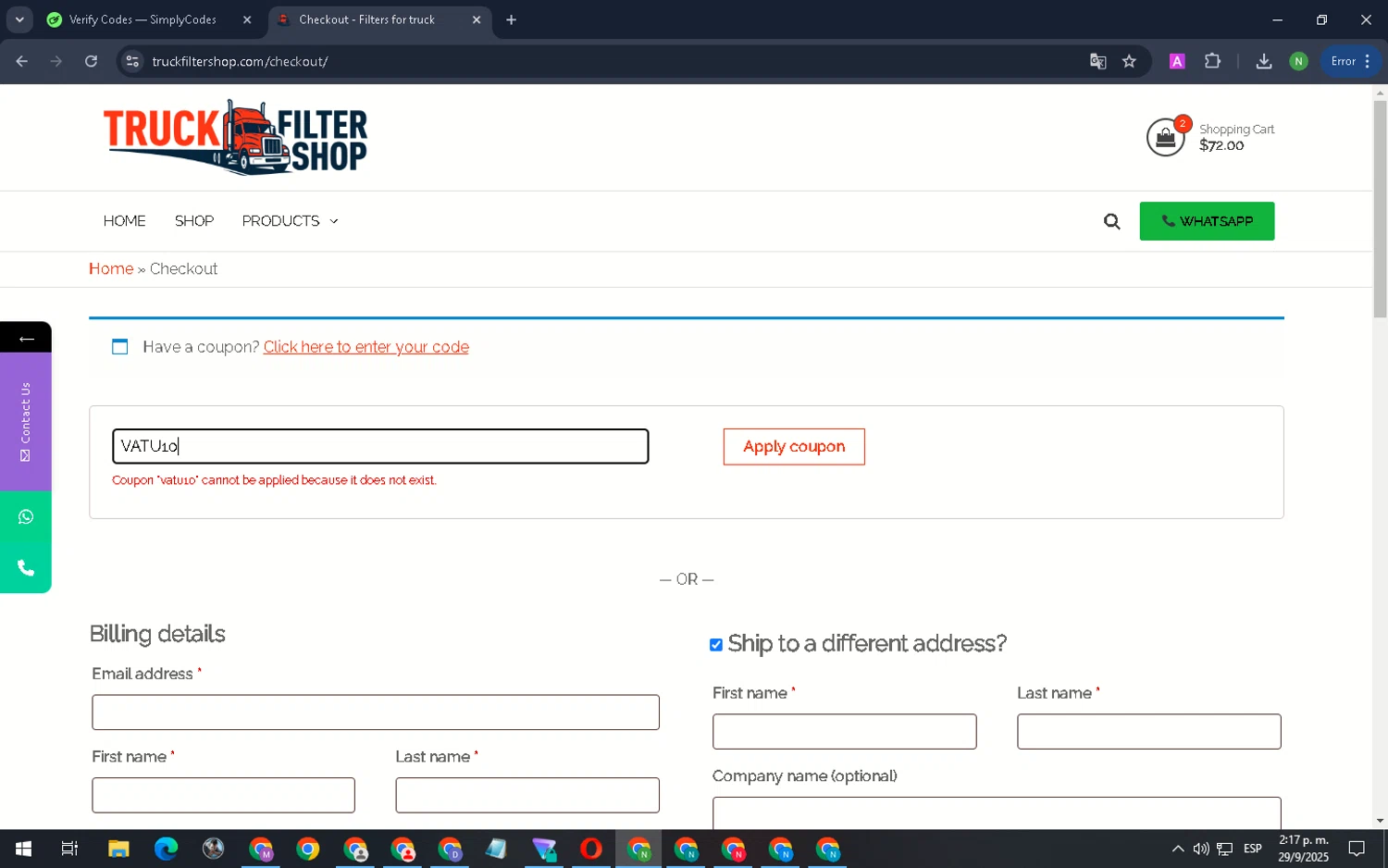This screenshot has width=1388, height=868.
Task: Expand the Products menu dropdown
Action: pos(290,221)
